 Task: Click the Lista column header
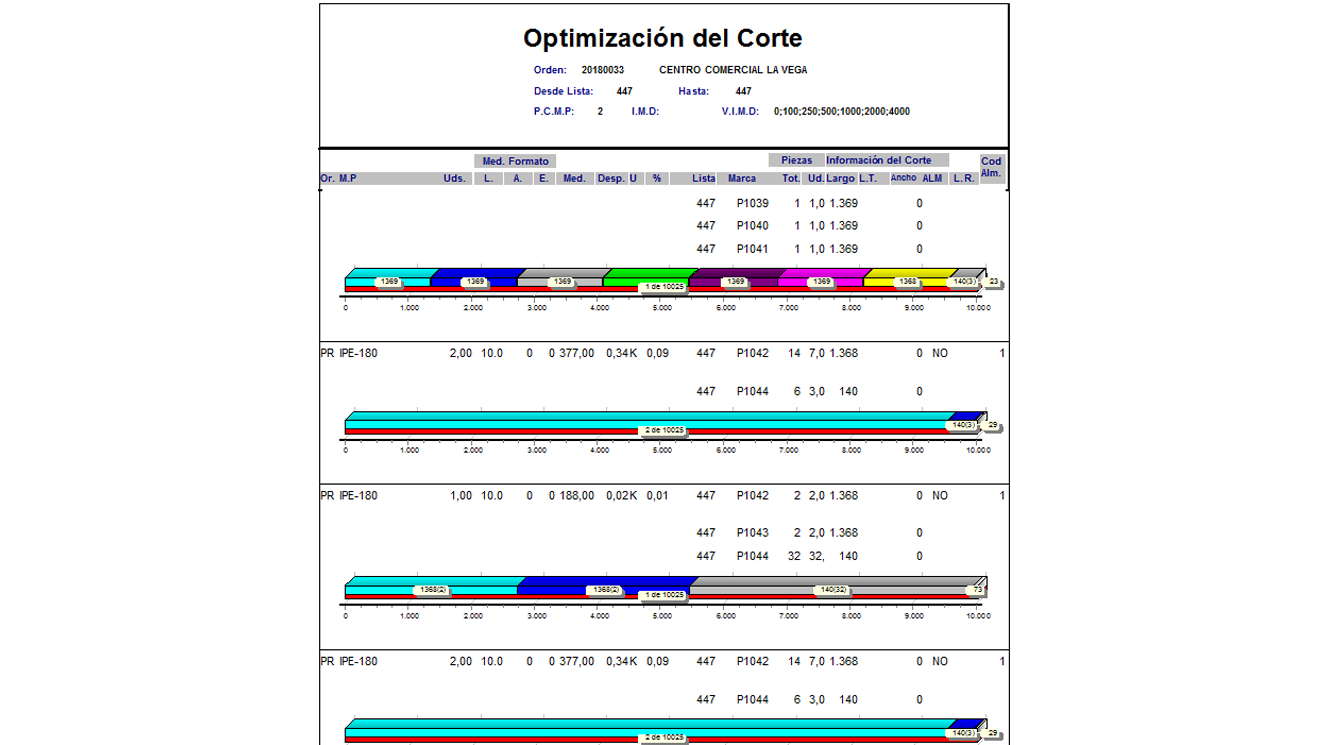point(704,178)
